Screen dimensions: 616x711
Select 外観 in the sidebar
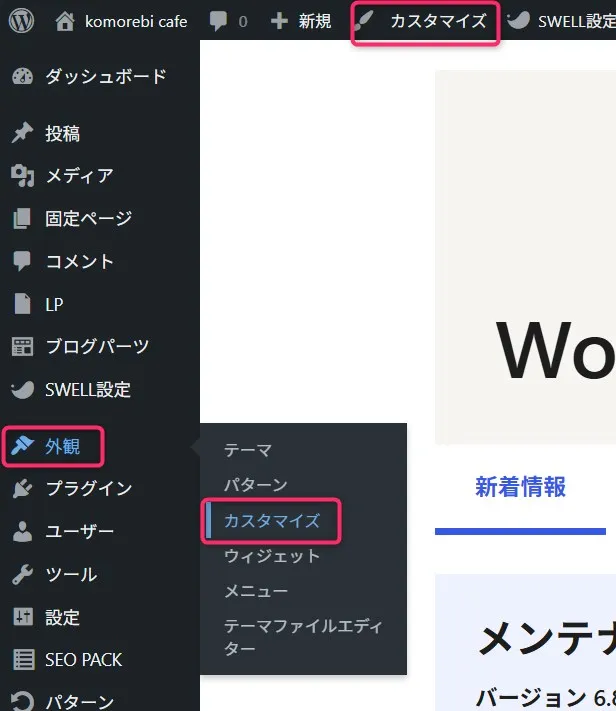click(x=63, y=447)
